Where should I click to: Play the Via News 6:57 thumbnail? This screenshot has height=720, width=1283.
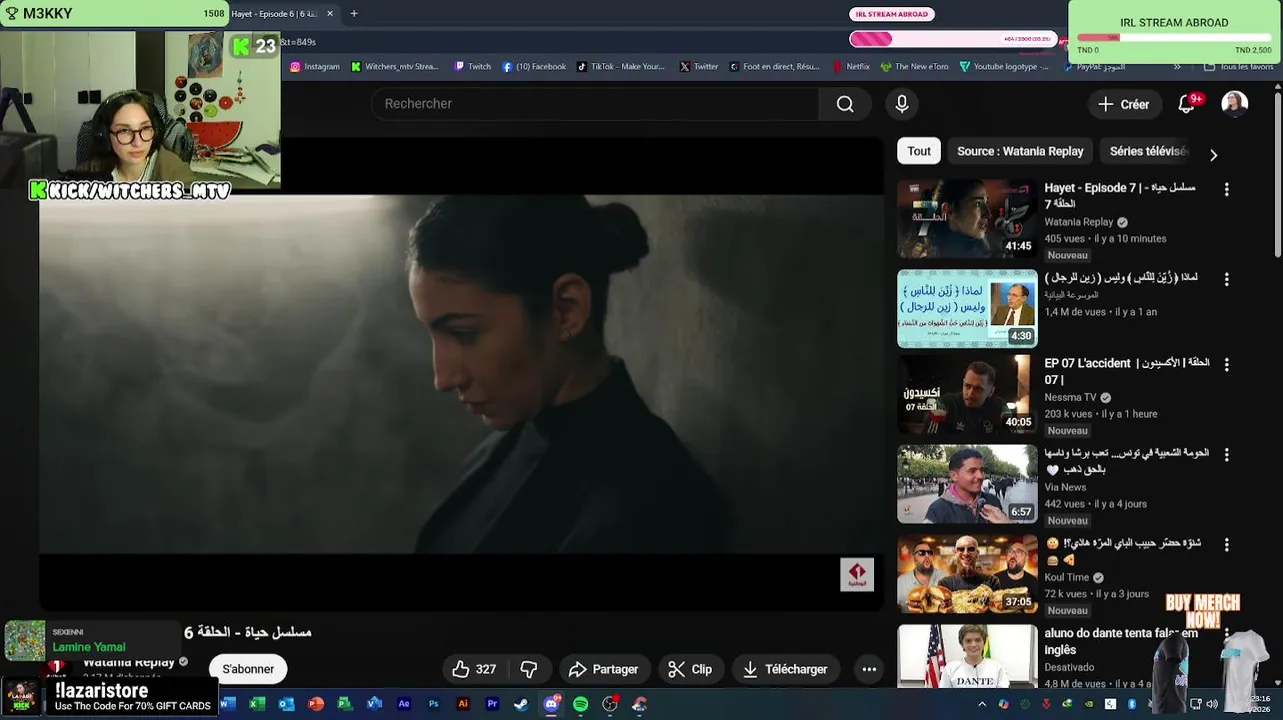[967, 484]
